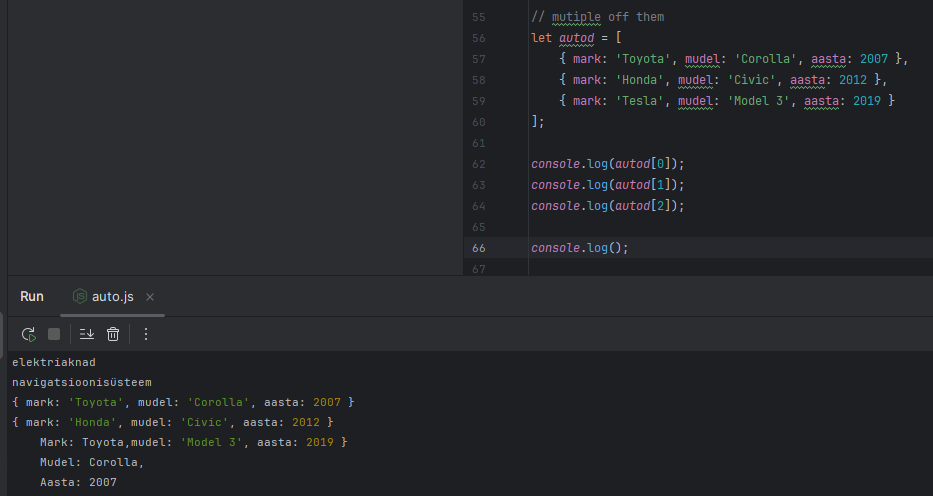Click 'elektriaknad' output line in console
This screenshot has height=496, width=933.
(54, 362)
